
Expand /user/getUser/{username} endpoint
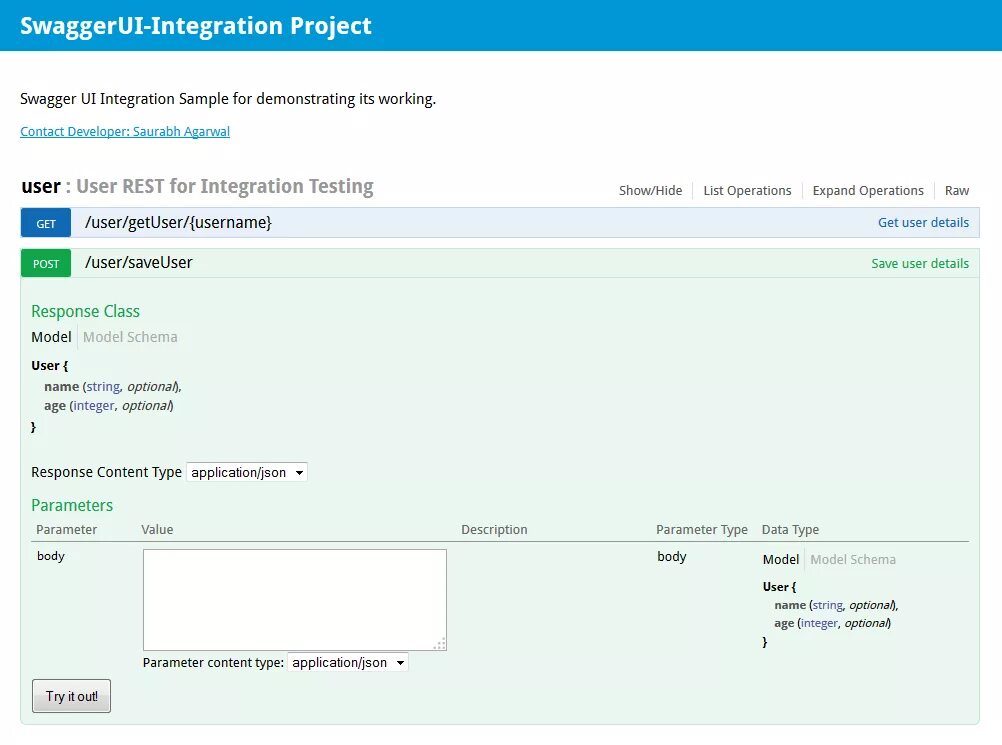[x=178, y=222]
